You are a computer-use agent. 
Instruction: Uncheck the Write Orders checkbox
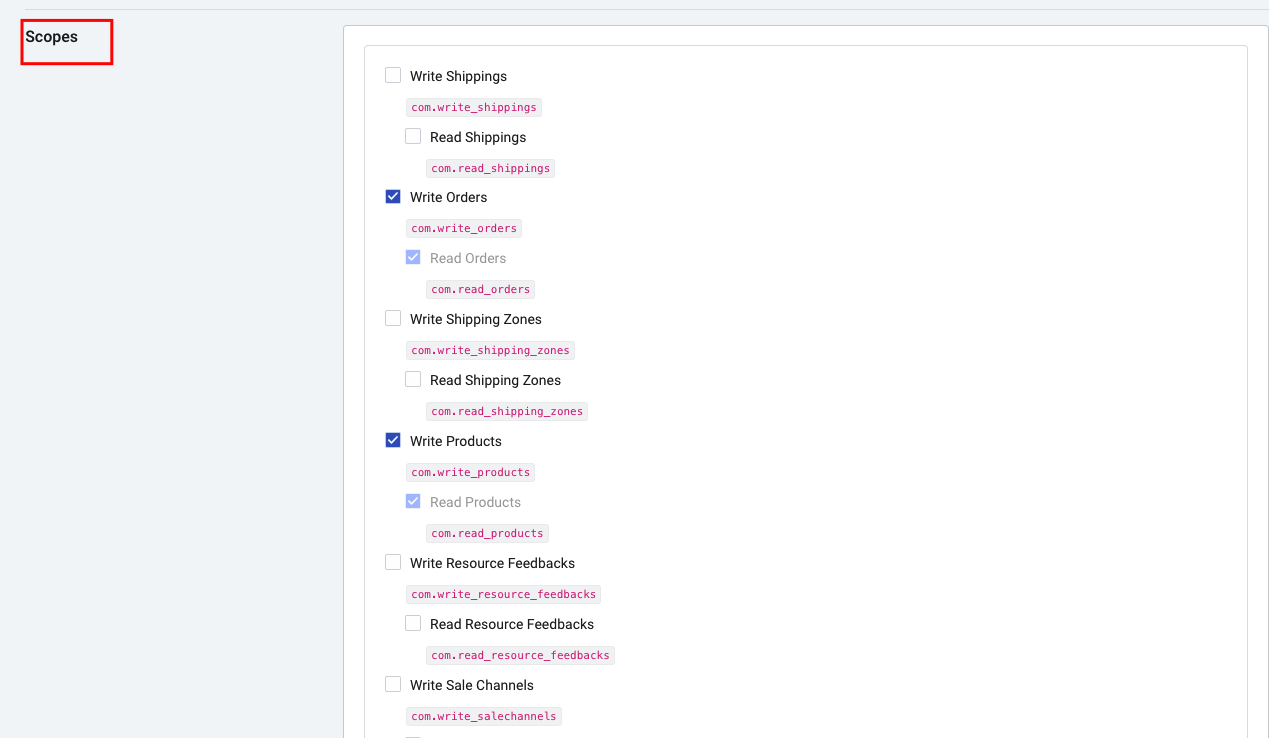click(393, 197)
